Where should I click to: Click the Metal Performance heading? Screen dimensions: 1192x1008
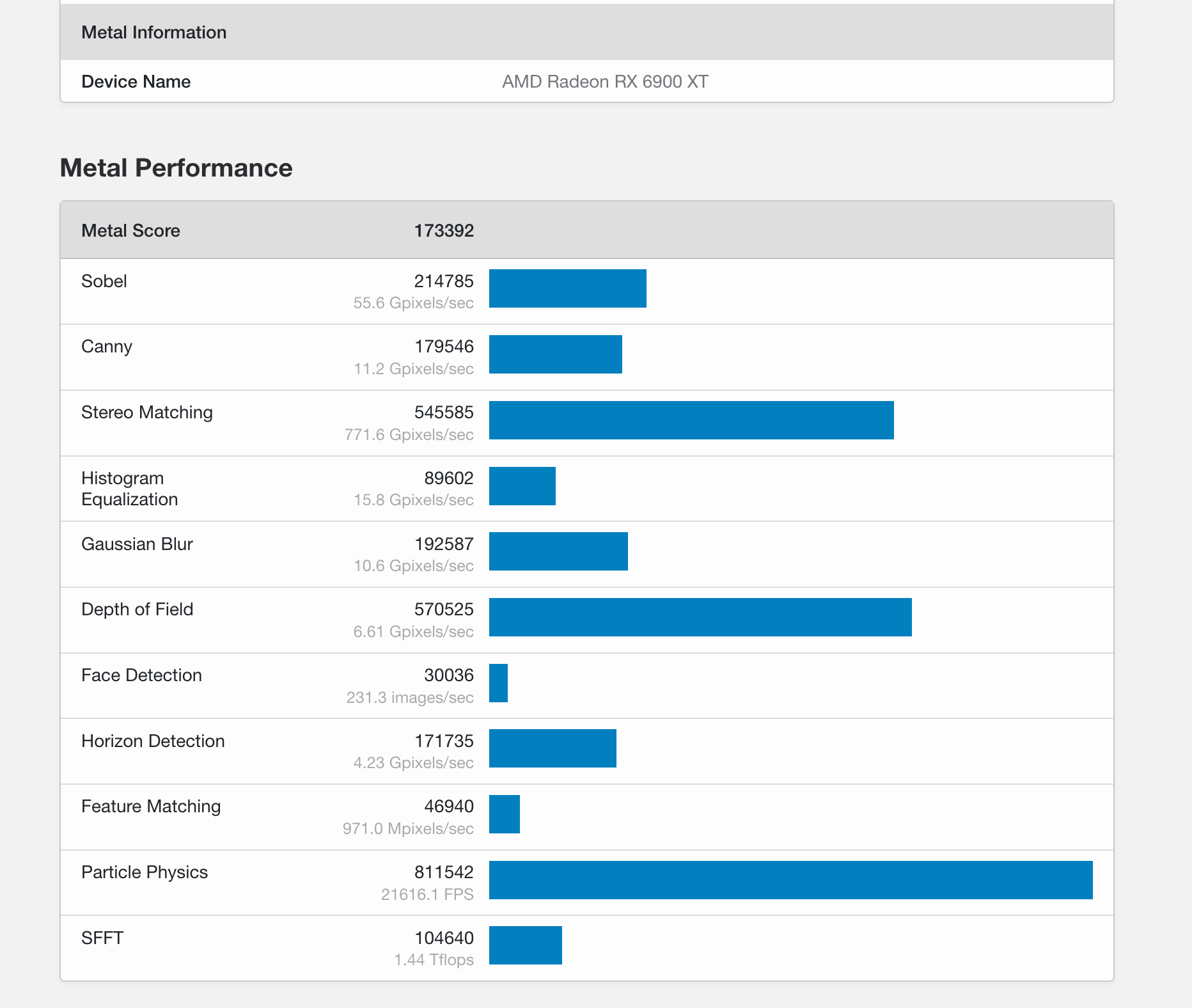(x=176, y=168)
